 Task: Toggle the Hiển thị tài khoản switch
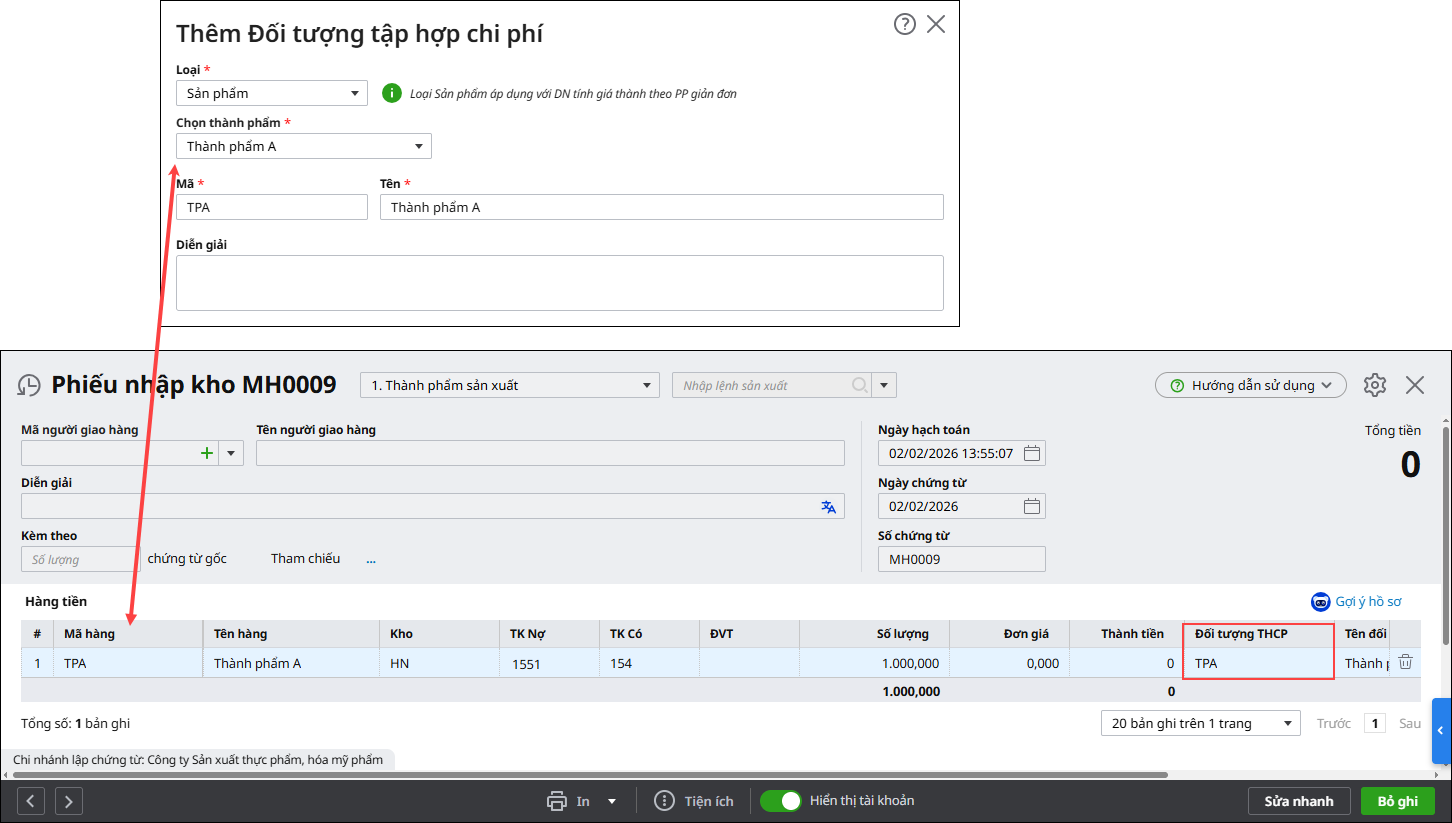(x=781, y=801)
